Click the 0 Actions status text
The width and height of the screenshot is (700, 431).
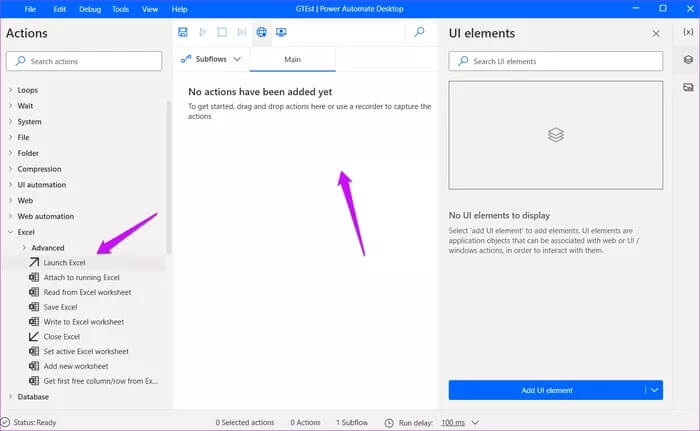pyautogui.click(x=305, y=423)
